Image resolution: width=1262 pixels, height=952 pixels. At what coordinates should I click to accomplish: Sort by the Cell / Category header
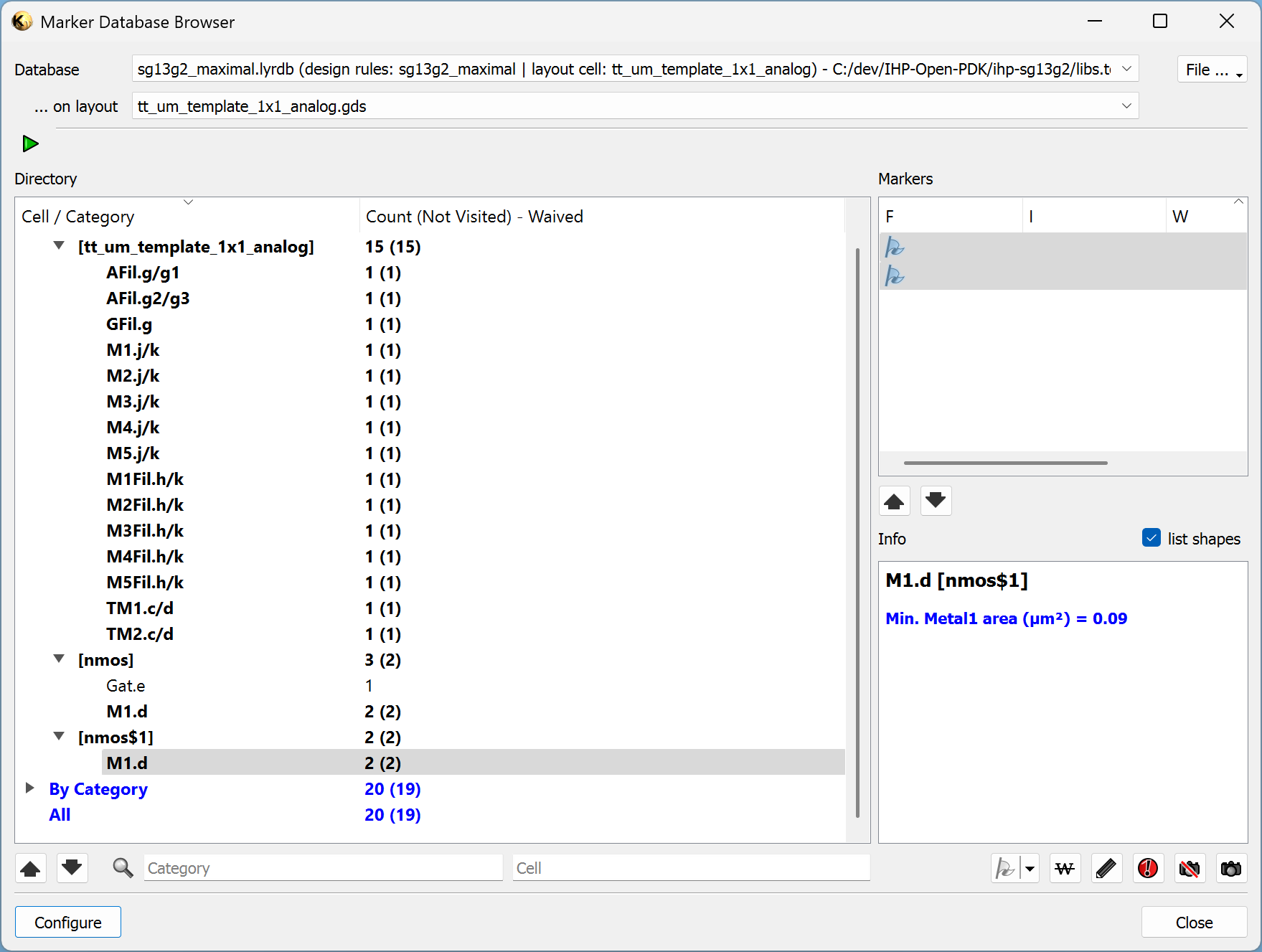point(187,216)
